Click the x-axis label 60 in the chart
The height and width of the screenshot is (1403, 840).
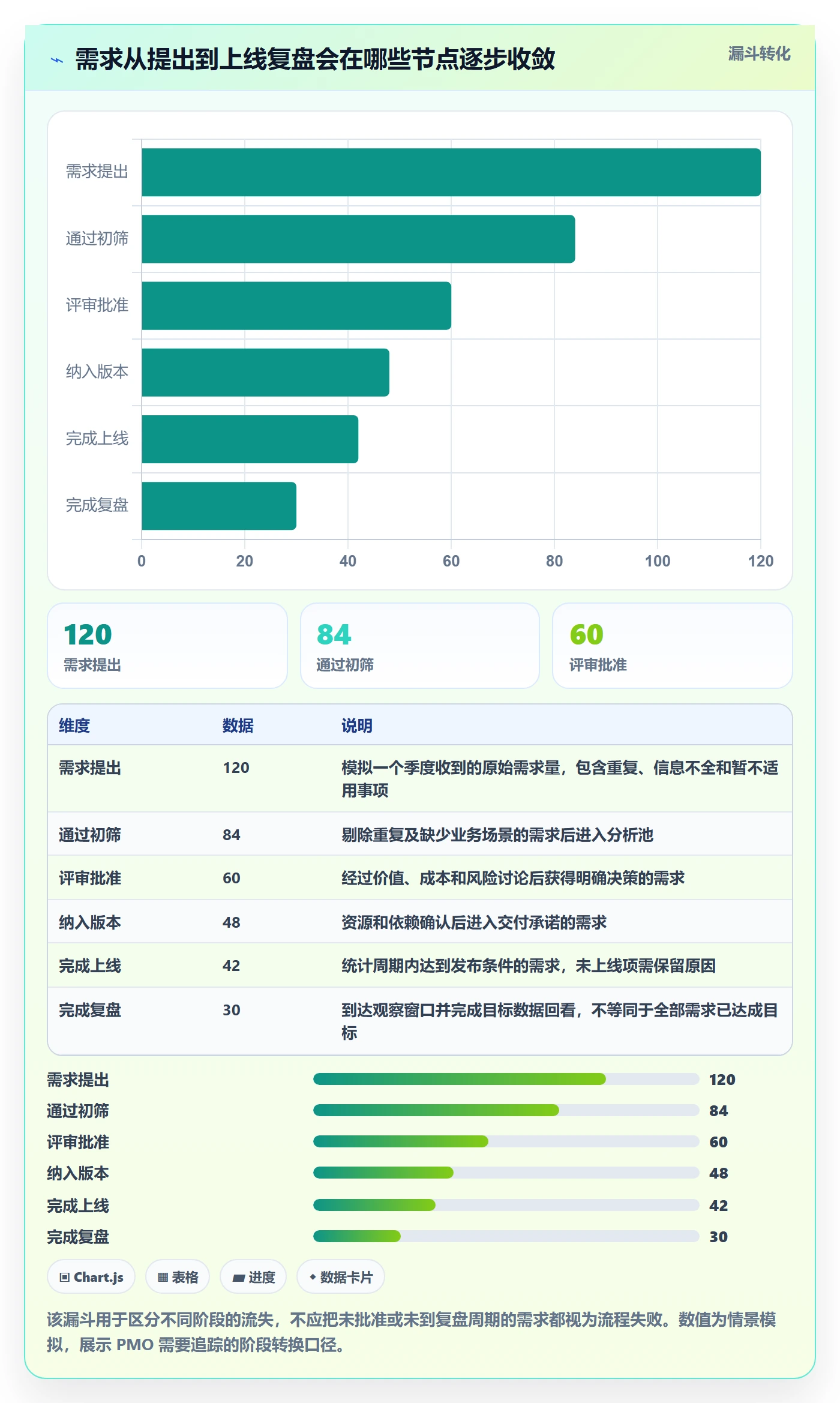[x=451, y=561]
